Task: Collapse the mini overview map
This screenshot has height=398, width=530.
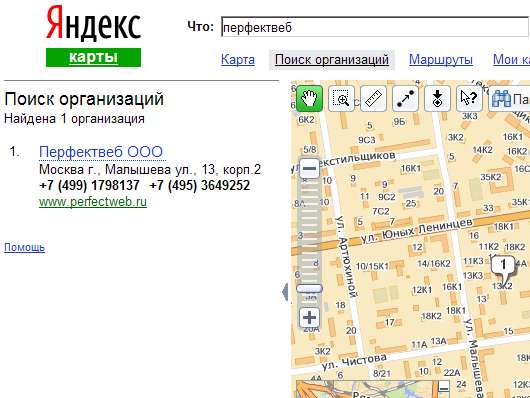Action: 444,388
